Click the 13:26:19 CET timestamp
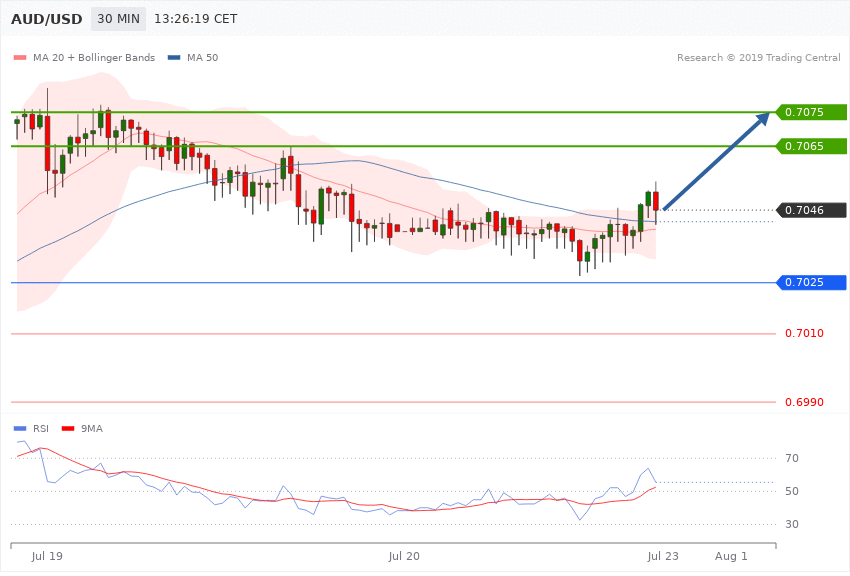Viewport: 850px width, 576px height. tap(196, 19)
